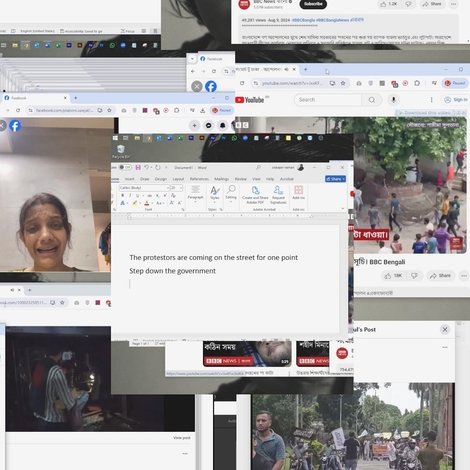Collapse the Word ribbon chevron

(343, 209)
